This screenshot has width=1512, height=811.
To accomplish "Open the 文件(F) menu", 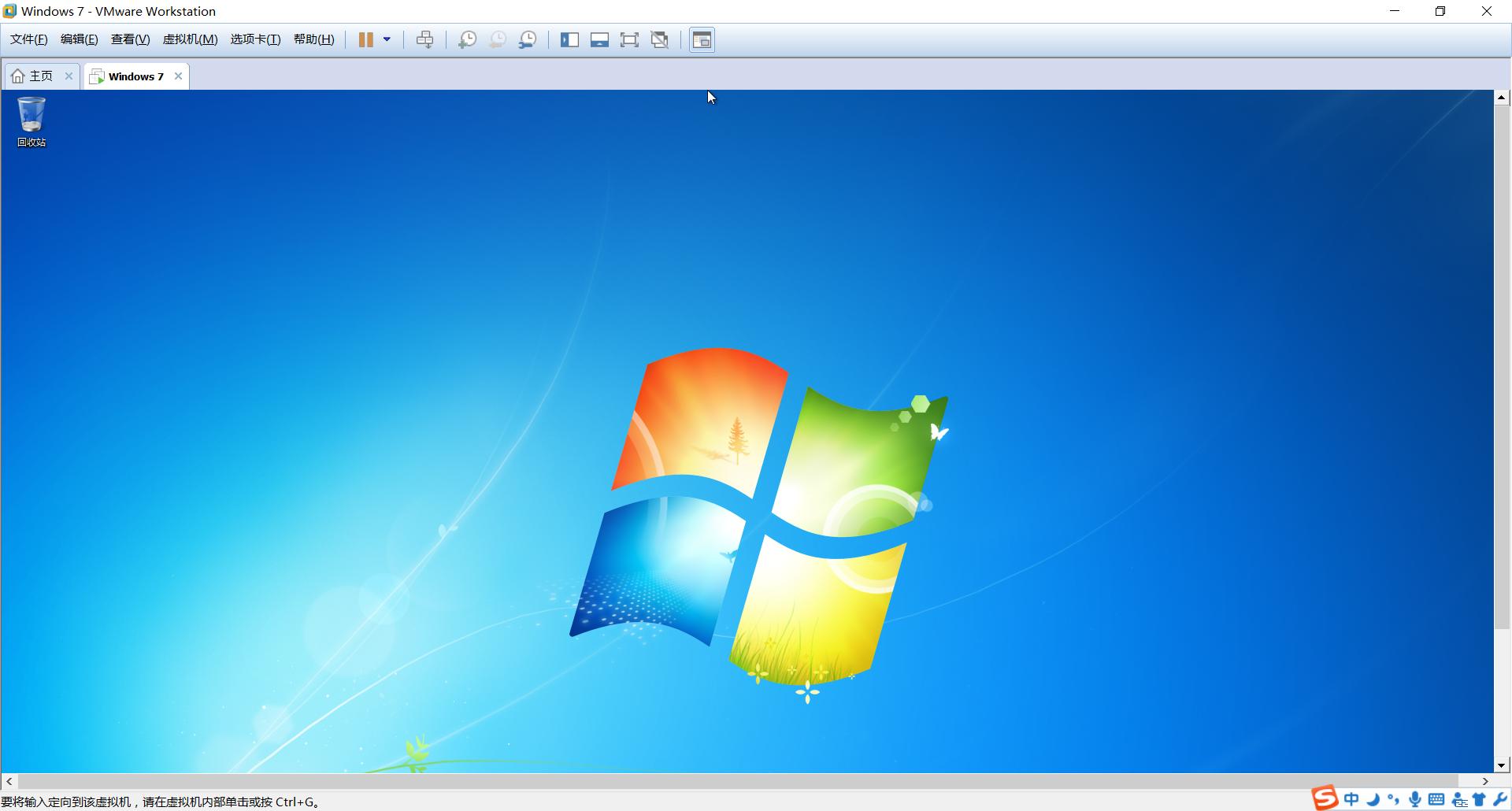I will [28, 39].
